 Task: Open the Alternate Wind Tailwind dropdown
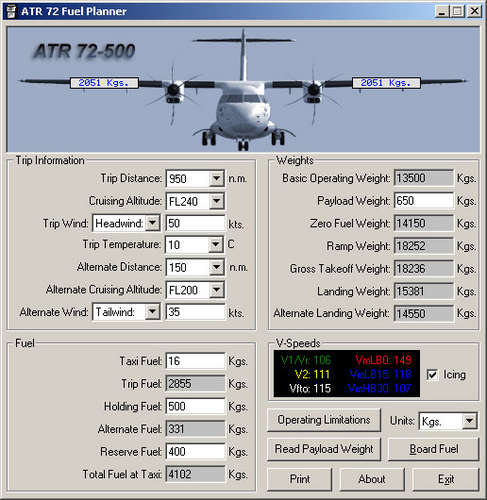tap(152, 312)
